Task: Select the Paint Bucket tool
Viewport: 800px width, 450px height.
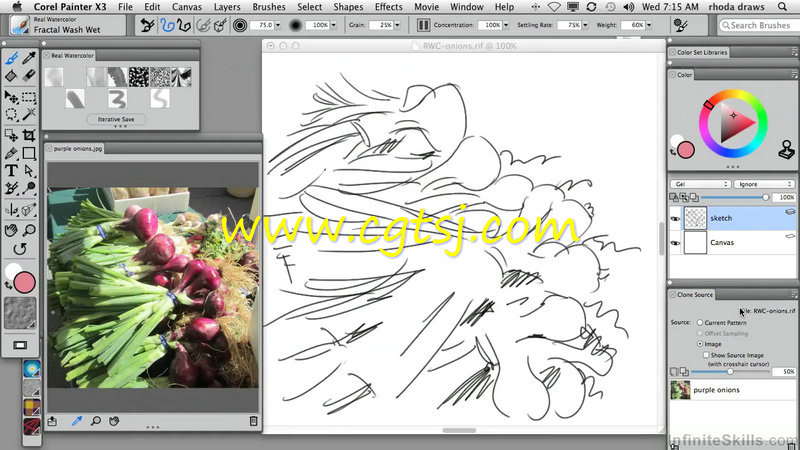Action: pyautogui.click(x=11, y=76)
